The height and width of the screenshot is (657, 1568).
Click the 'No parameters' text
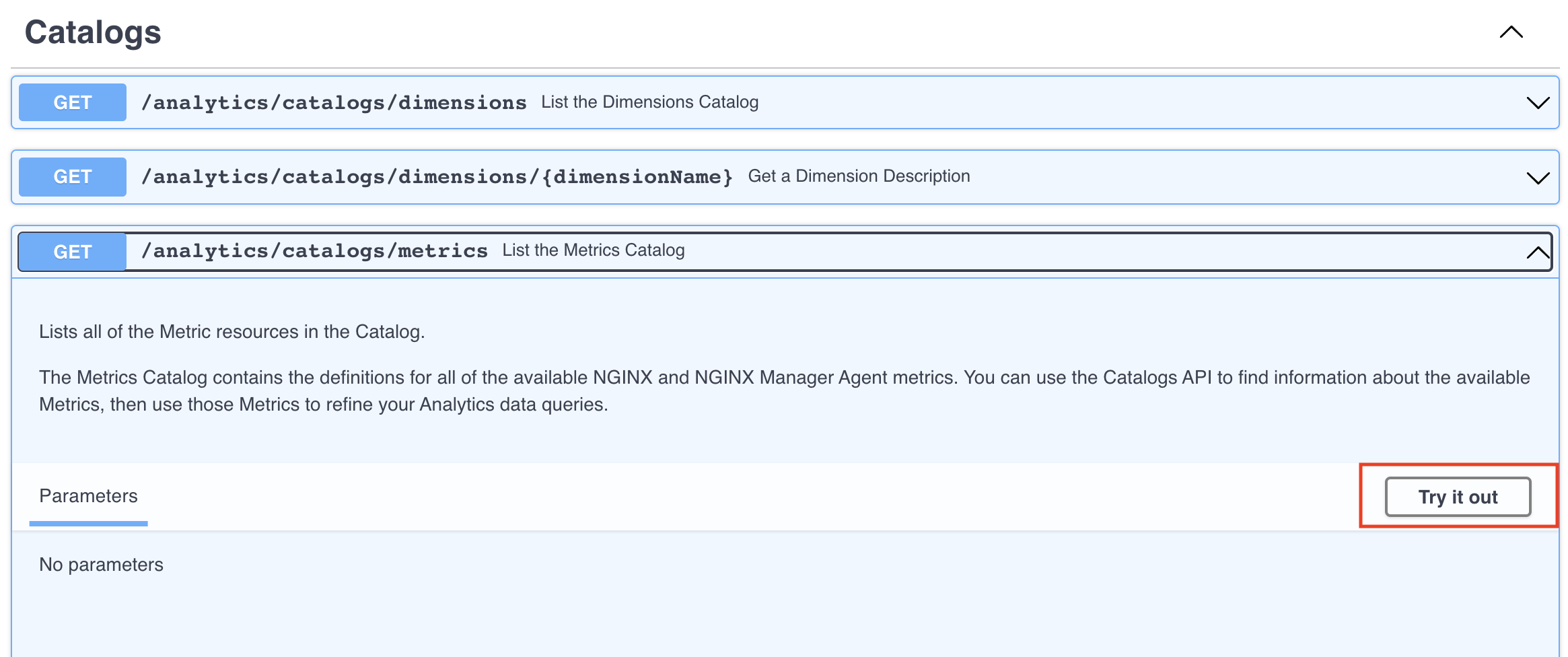[101, 565]
